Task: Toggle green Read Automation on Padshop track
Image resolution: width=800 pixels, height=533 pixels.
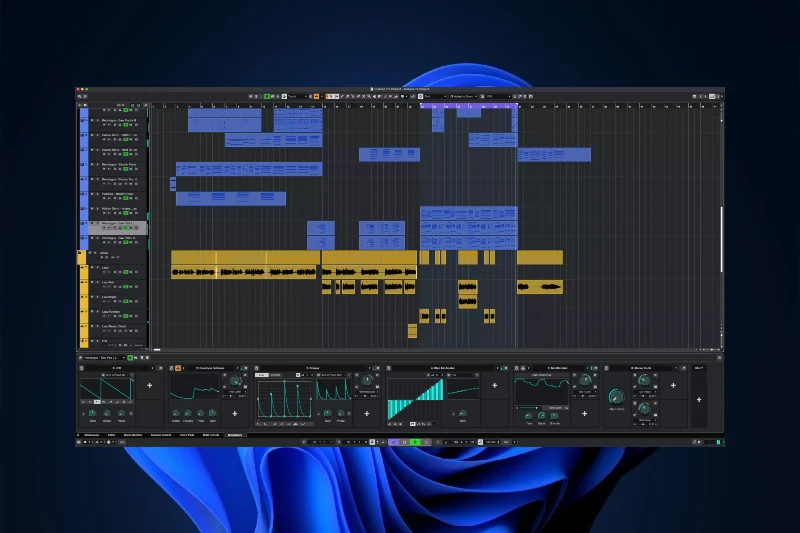Action: tap(126, 199)
